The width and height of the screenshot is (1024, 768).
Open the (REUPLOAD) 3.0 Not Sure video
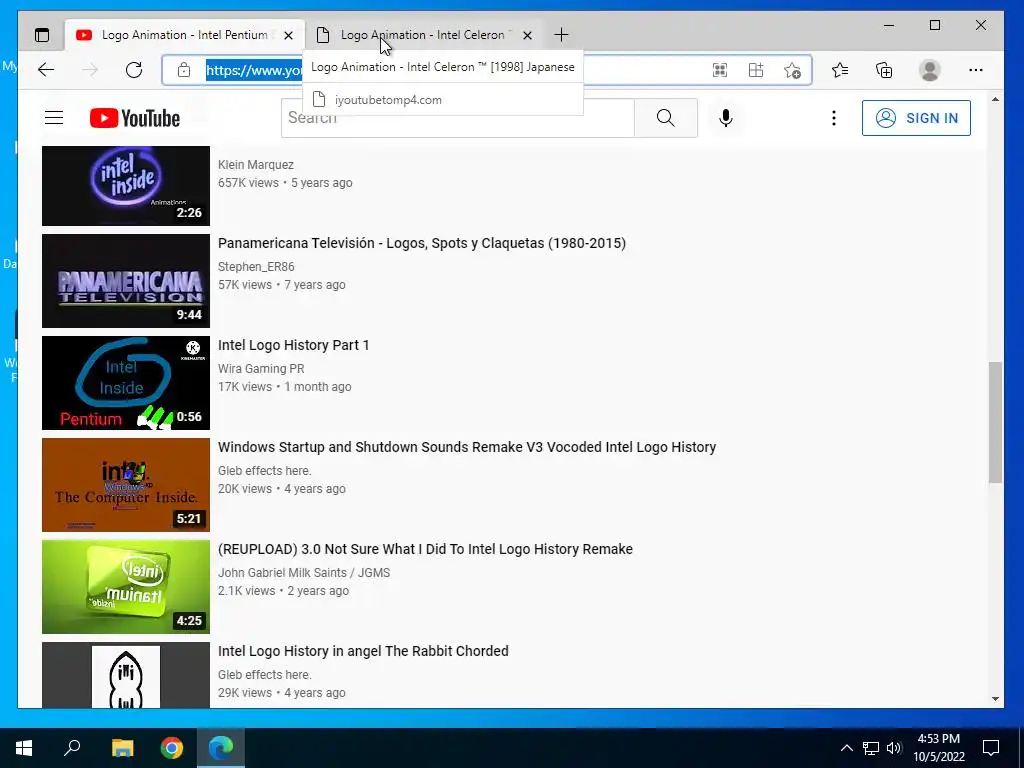tap(425, 549)
